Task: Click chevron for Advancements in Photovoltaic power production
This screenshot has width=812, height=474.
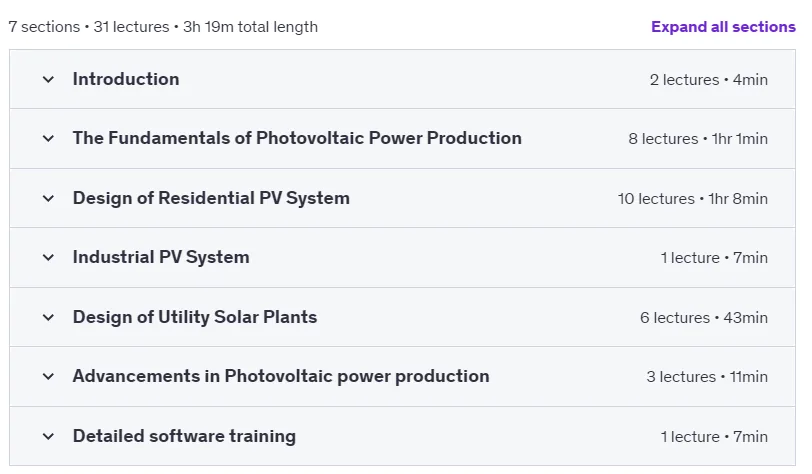Action: [x=48, y=377]
